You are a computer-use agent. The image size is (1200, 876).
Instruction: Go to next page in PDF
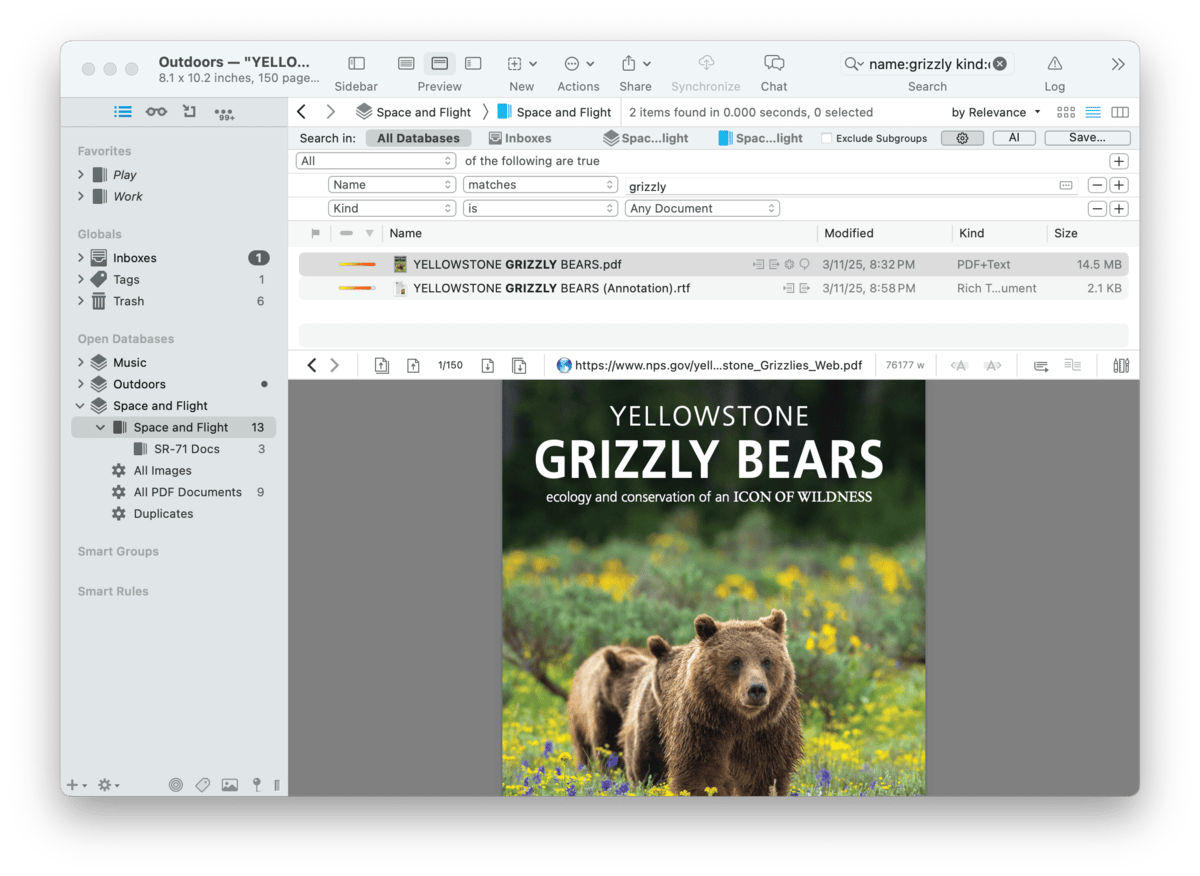[x=488, y=365]
